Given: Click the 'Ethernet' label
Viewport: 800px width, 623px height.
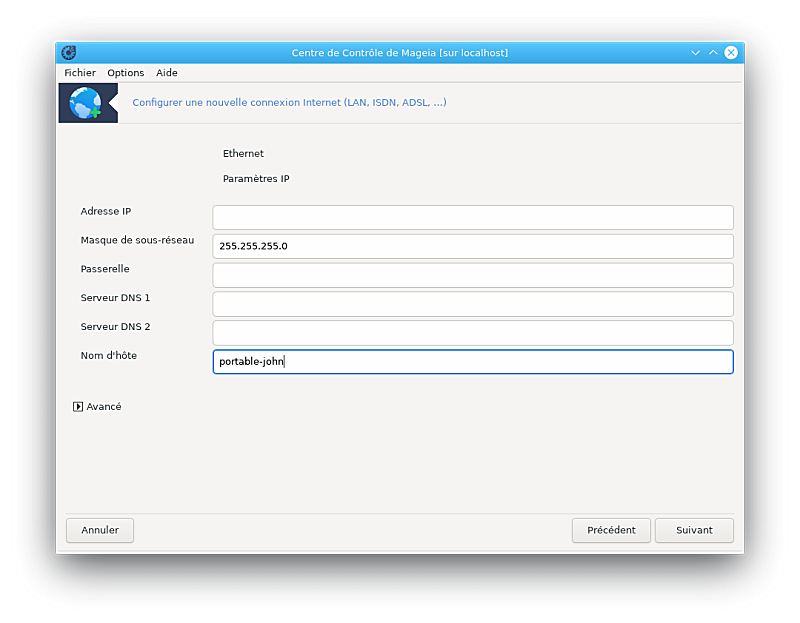Looking at the screenshot, I should pyautogui.click(x=243, y=154).
